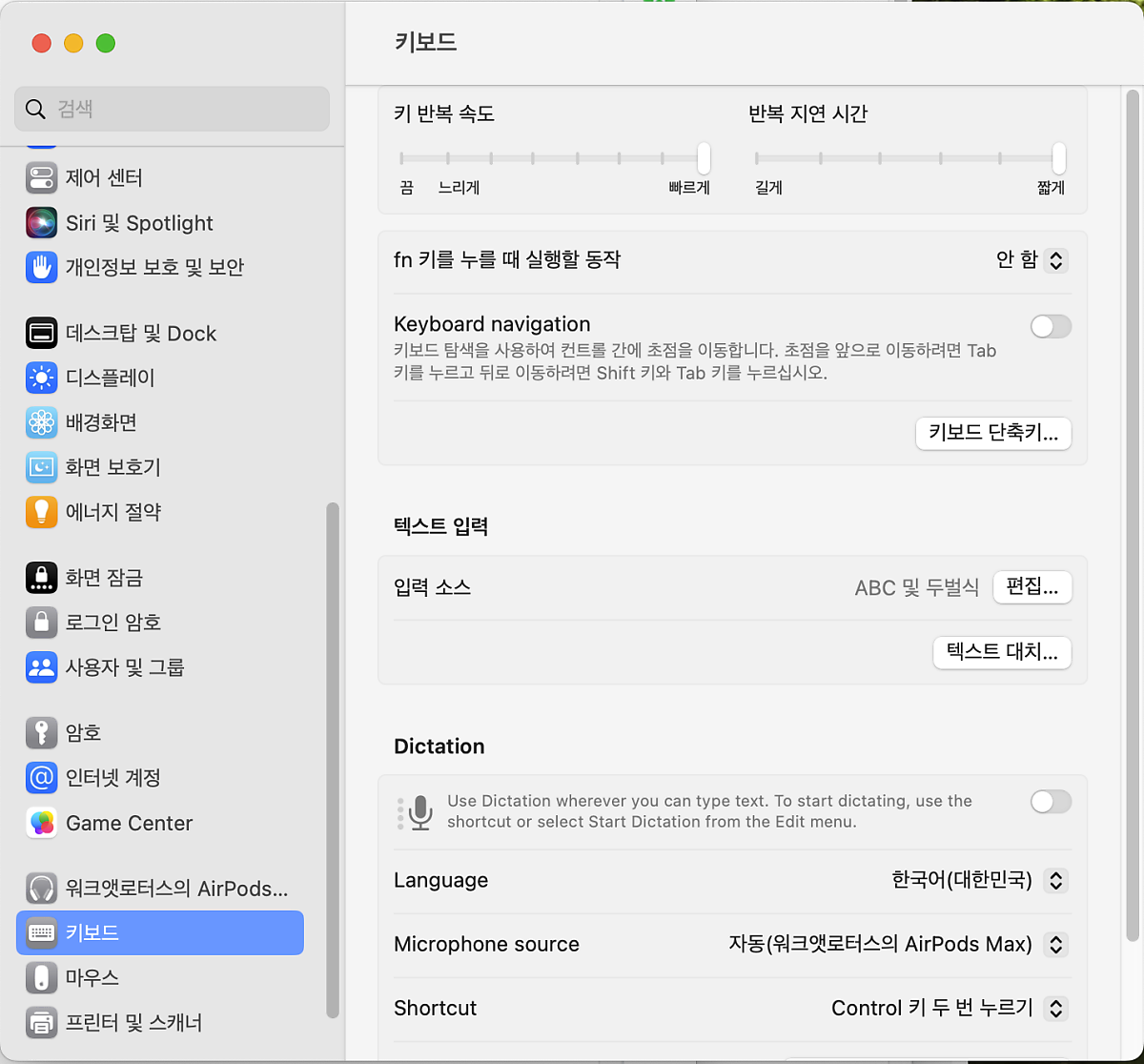Select 마우스 in the sidebar

tap(160, 977)
